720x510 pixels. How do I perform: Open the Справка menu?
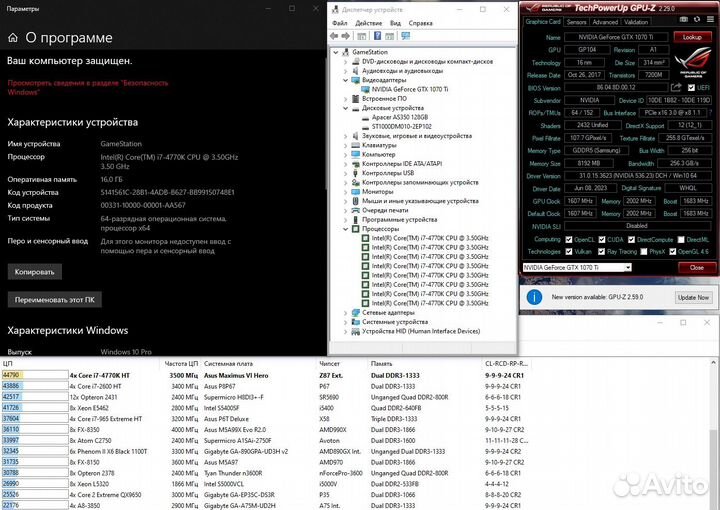421,23
